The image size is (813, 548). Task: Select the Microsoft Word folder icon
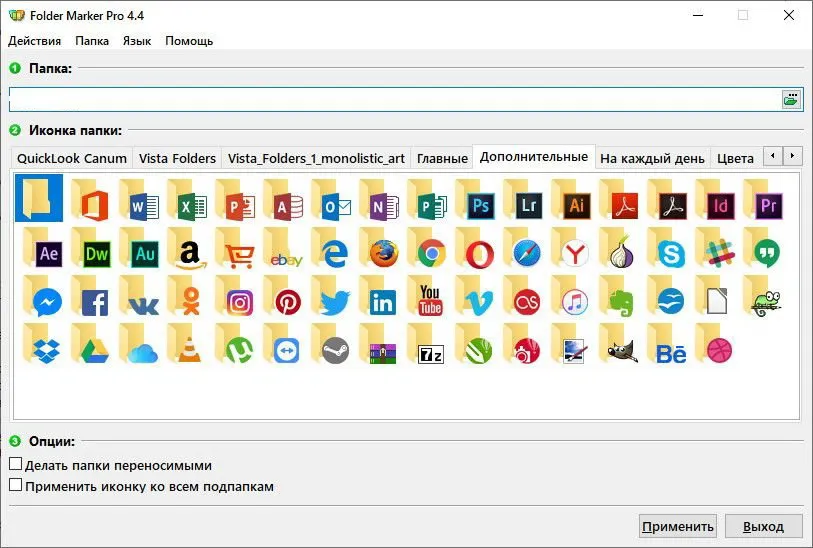click(x=139, y=201)
